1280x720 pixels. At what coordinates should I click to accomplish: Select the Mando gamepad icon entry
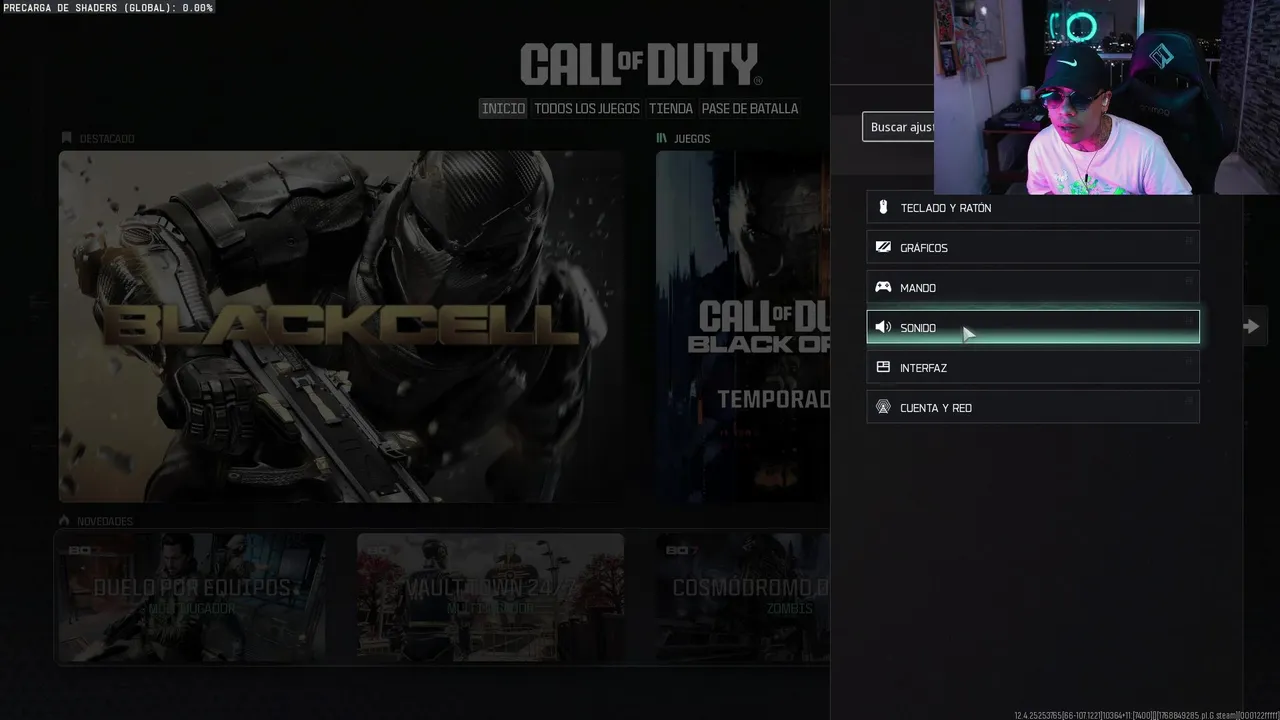click(1033, 287)
